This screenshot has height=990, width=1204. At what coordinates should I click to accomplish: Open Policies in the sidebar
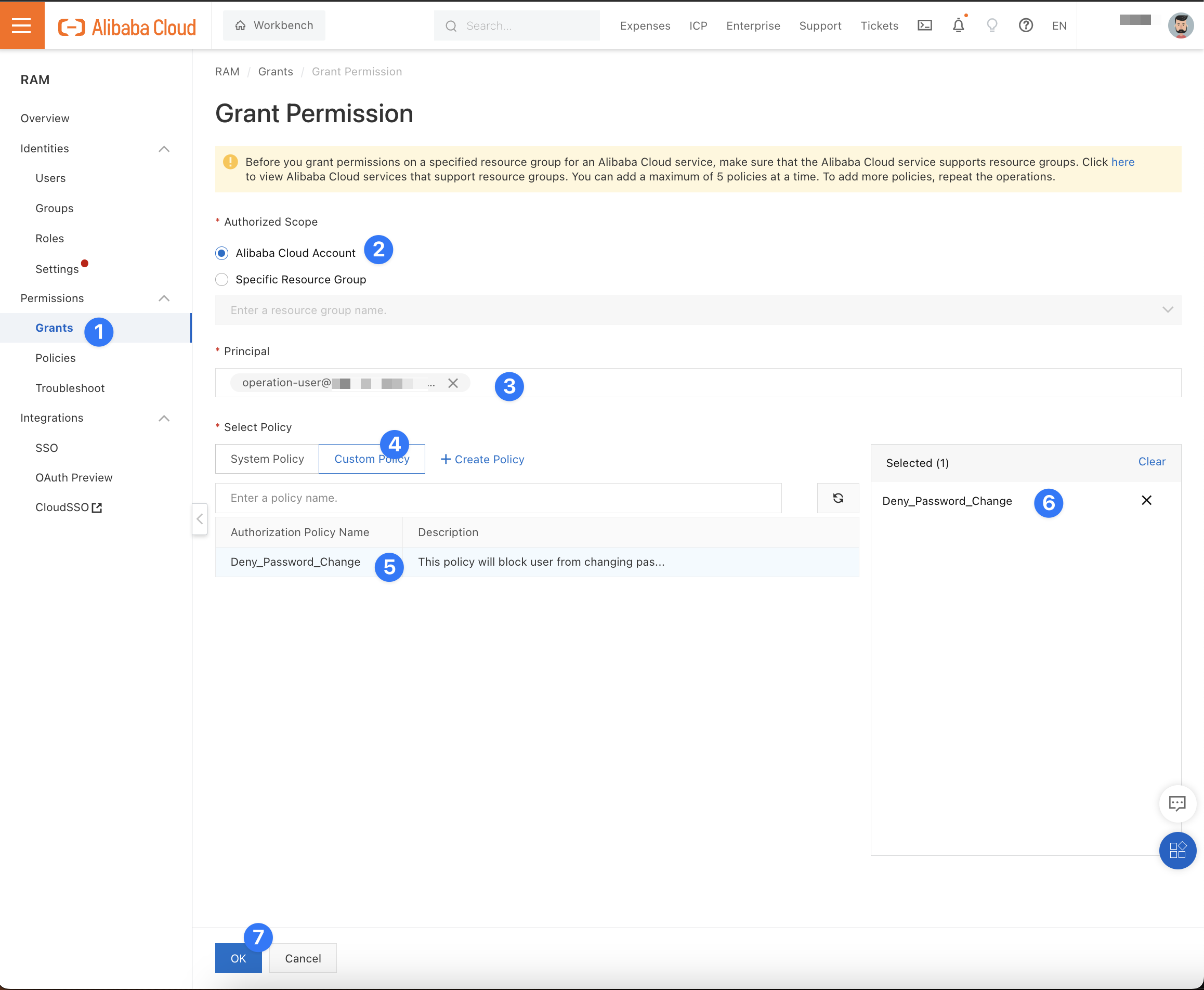pos(55,358)
